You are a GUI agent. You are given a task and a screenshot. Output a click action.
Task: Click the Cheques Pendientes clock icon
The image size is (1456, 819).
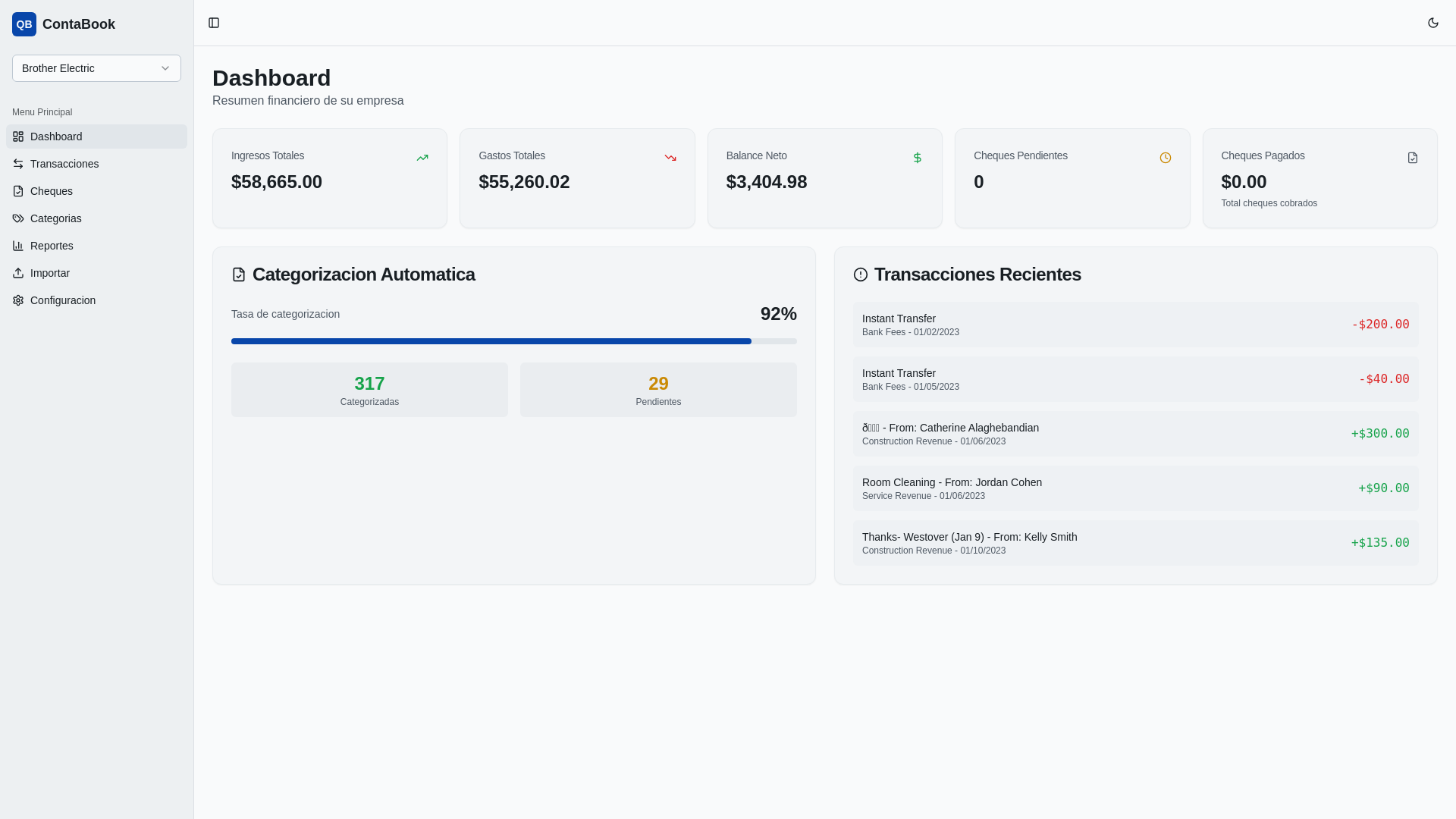(1165, 158)
